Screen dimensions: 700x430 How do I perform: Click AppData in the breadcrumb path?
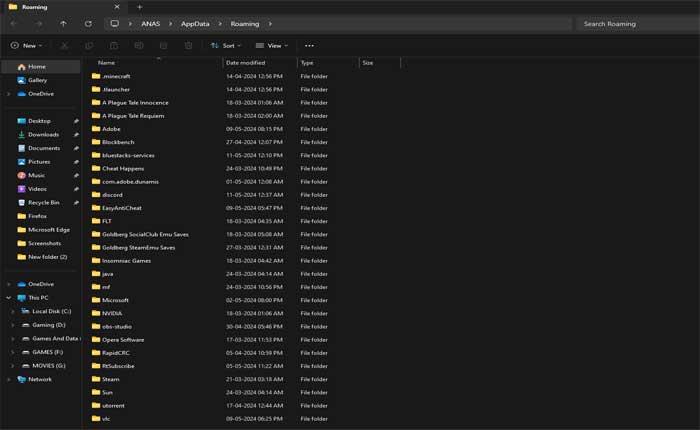point(194,23)
